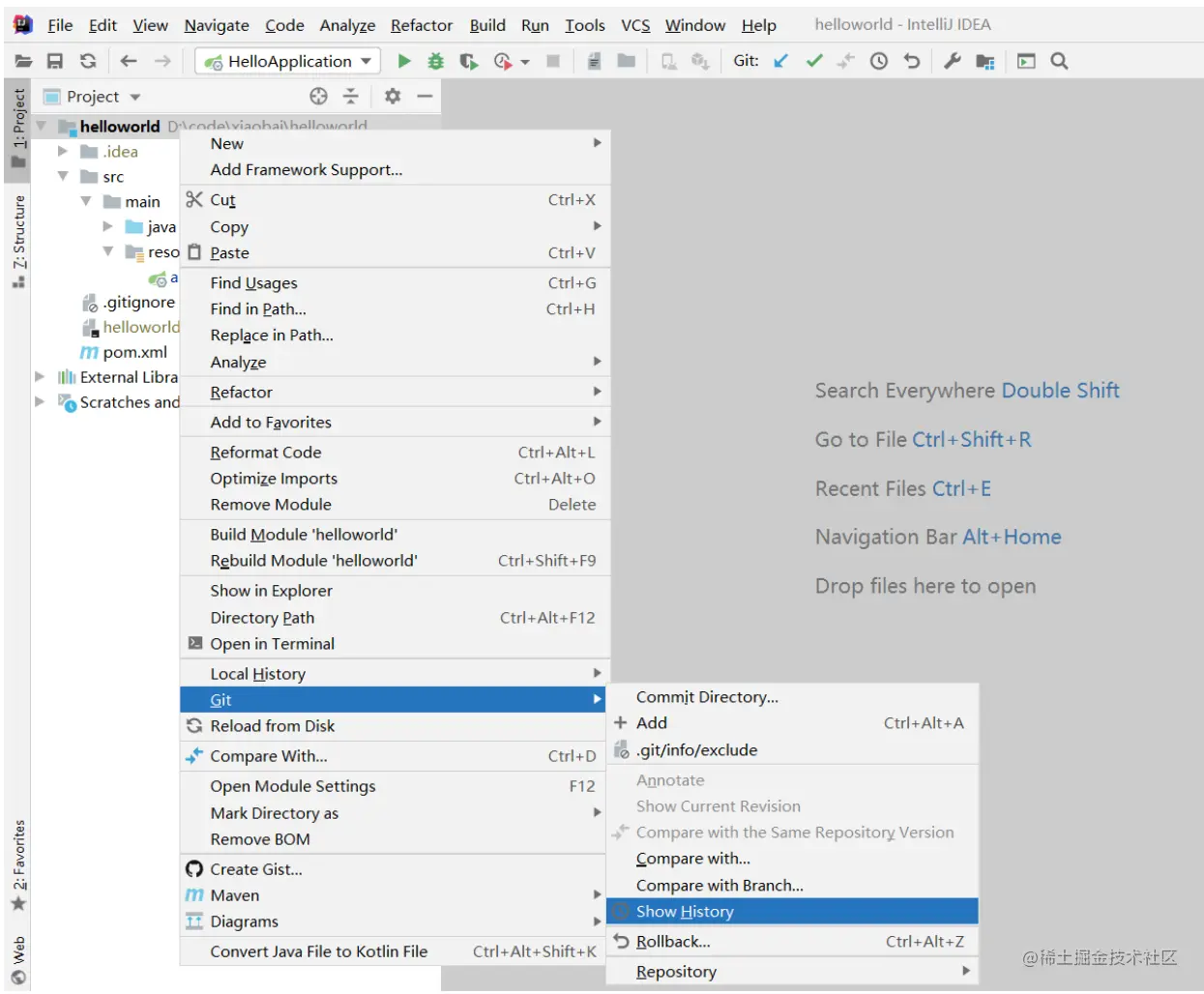1204x994 pixels.
Task: Collapse the main folder arrow
Action: pyautogui.click(x=86, y=201)
